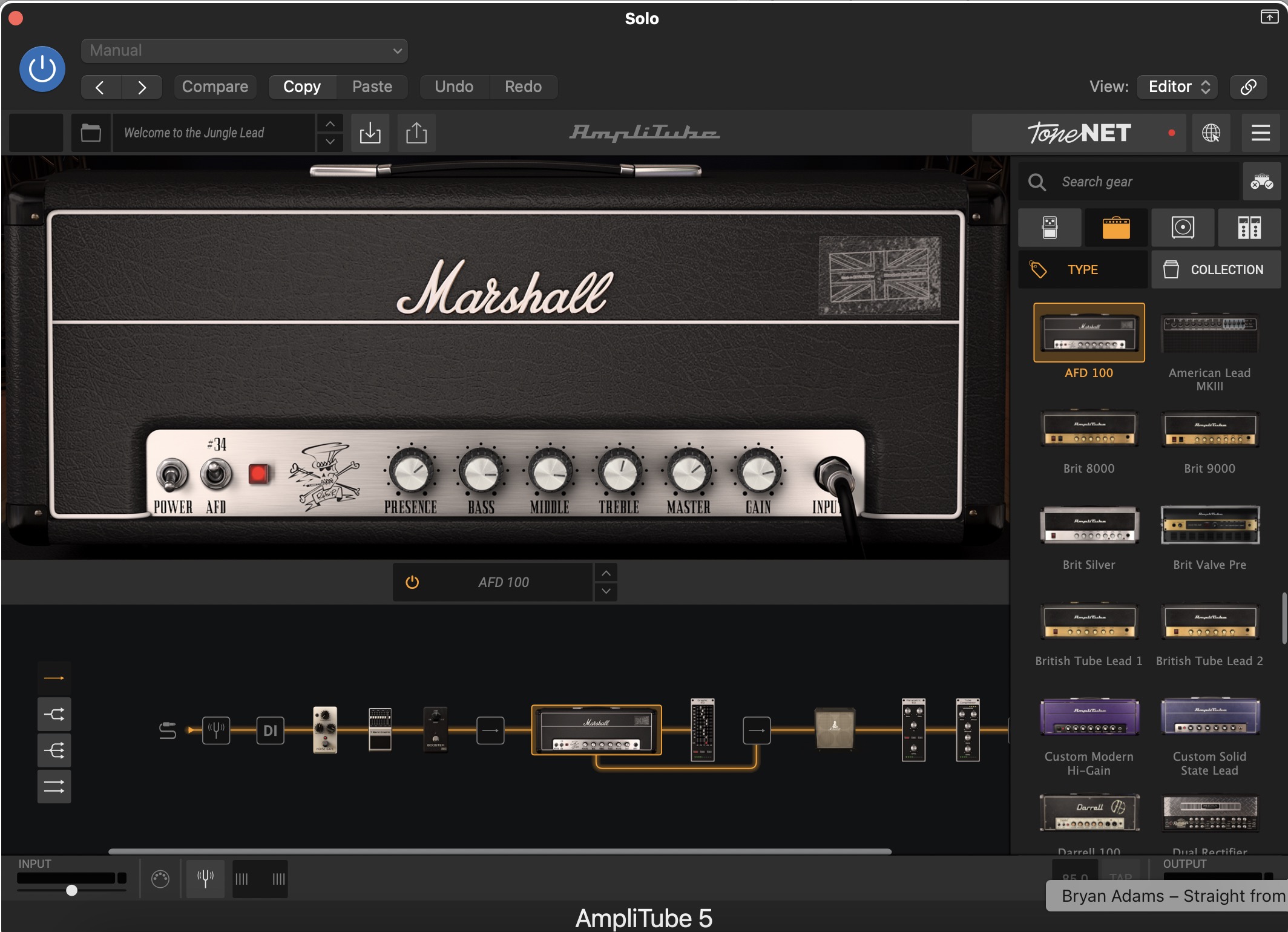Screen dimensions: 1288x932
Task: Switch to the TYPE filter tab
Action: point(1083,270)
